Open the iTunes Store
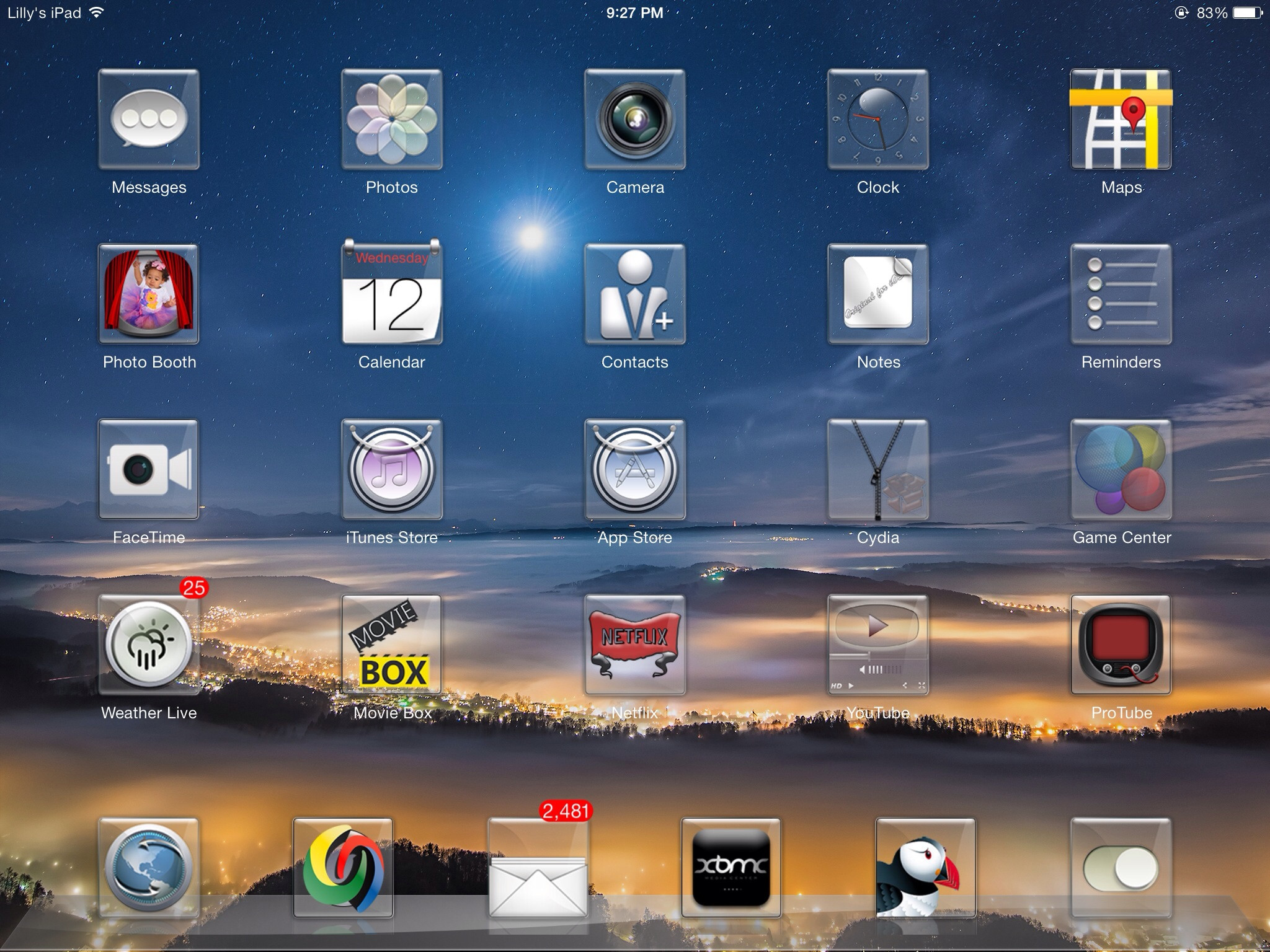The height and width of the screenshot is (952, 1270). pyautogui.click(x=392, y=469)
